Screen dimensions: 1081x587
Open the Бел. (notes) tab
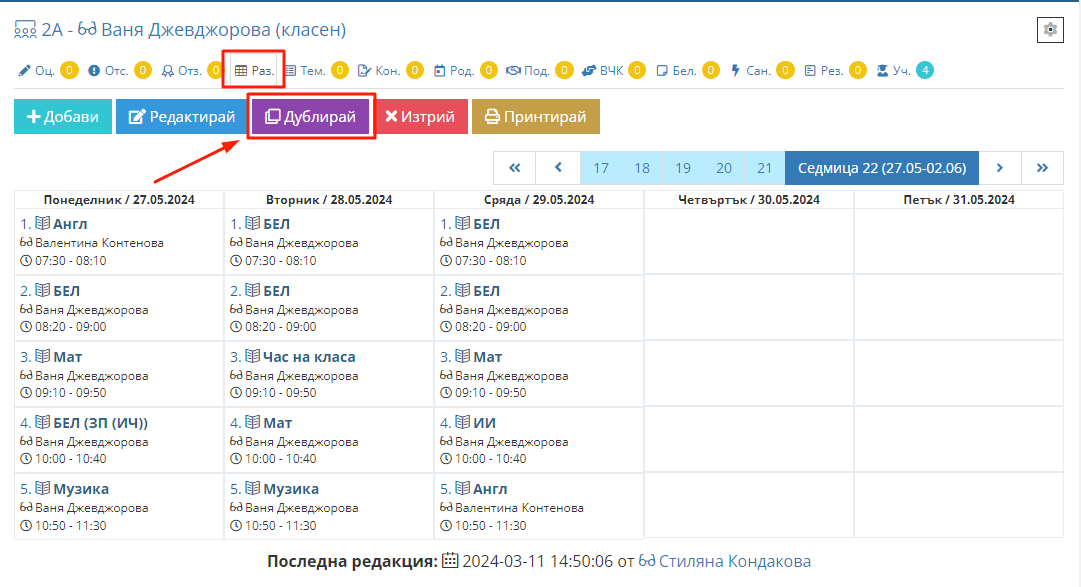687,70
